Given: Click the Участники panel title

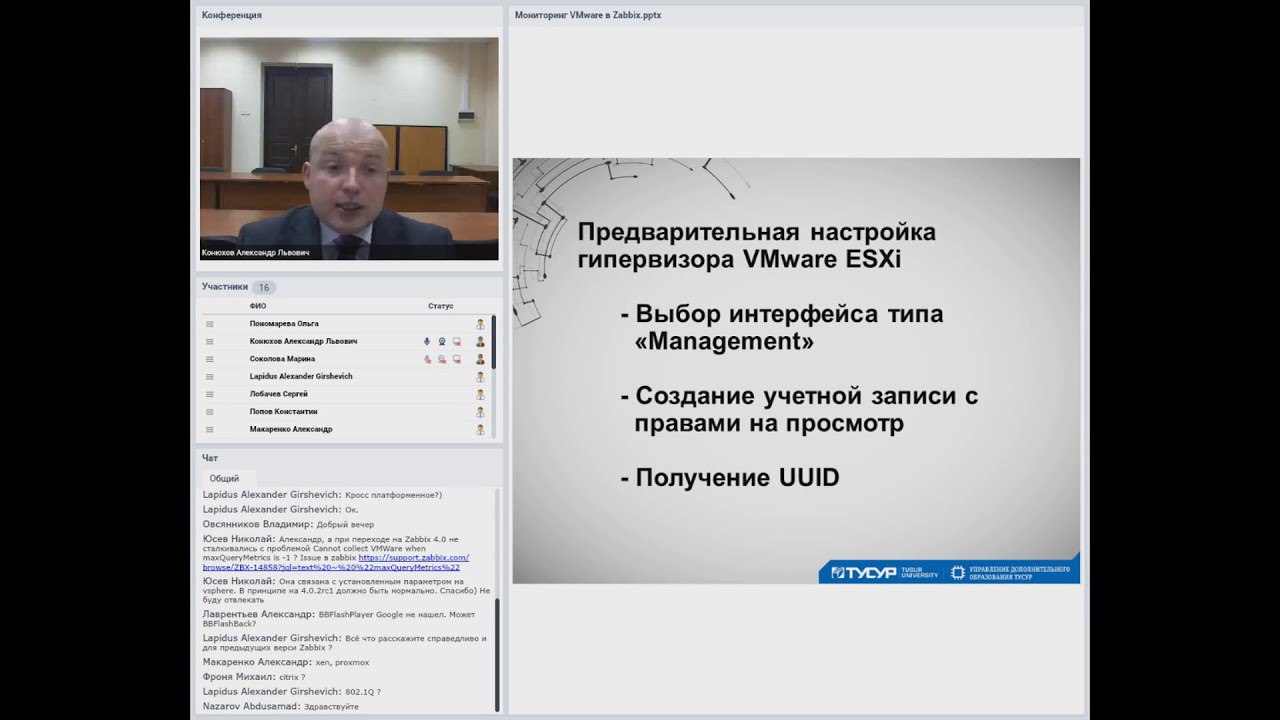Looking at the screenshot, I should 225,287.
